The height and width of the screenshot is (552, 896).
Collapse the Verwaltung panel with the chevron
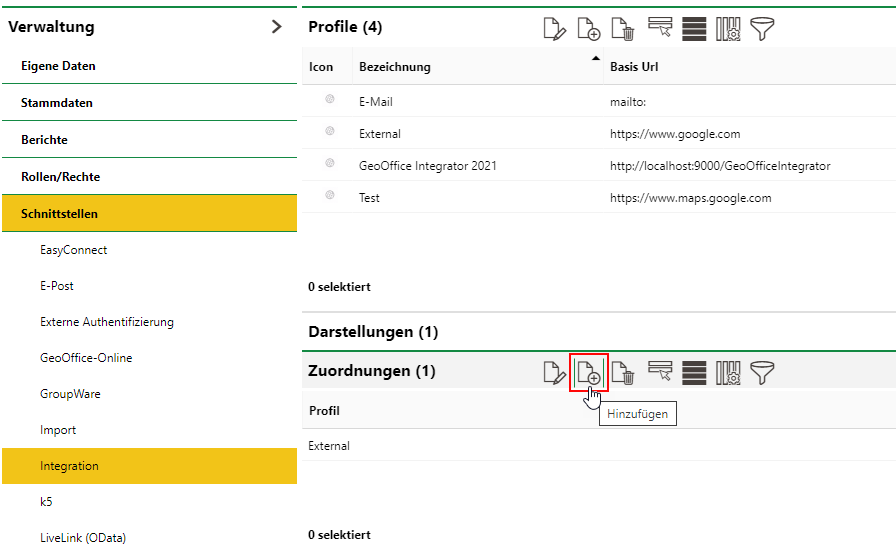pyautogui.click(x=277, y=27)
